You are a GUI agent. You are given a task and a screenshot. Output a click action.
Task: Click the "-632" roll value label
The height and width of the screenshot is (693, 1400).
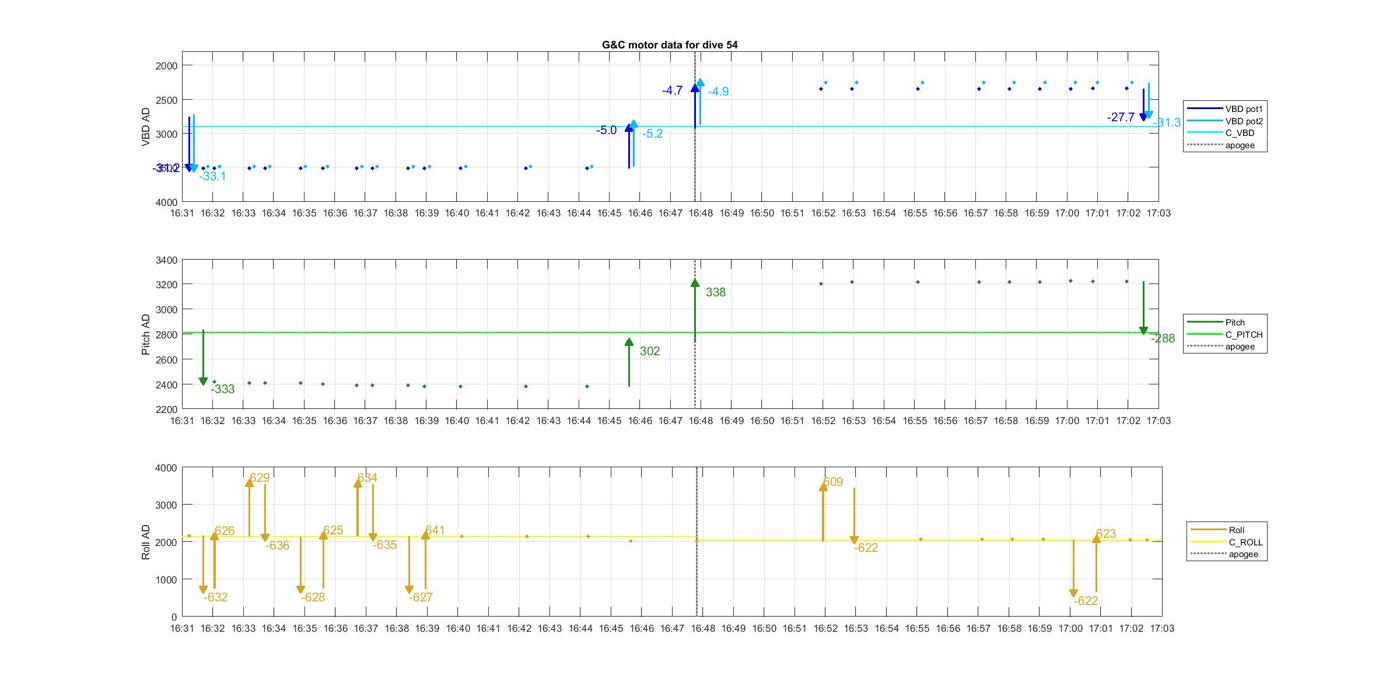coord(216,598)
